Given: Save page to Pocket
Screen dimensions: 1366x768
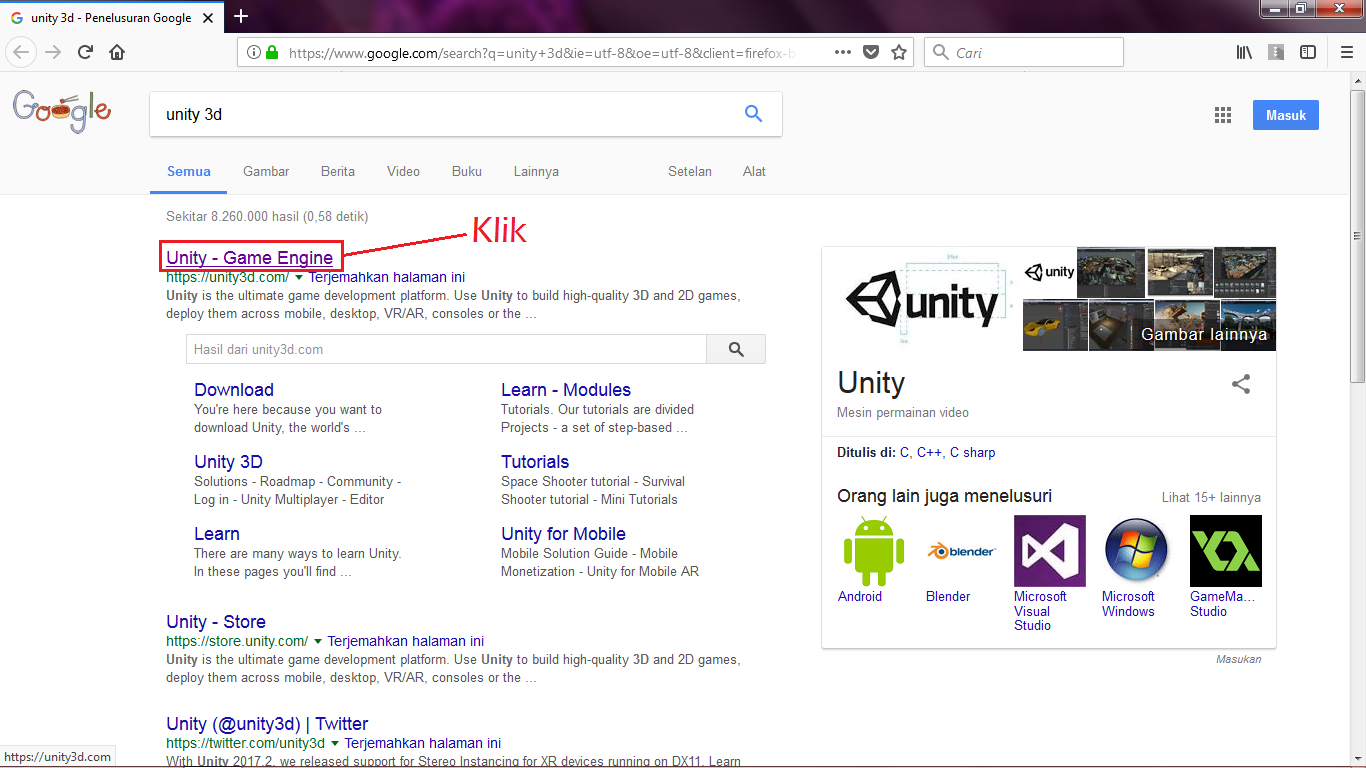Looking at the screenshot, I should 871,52.
